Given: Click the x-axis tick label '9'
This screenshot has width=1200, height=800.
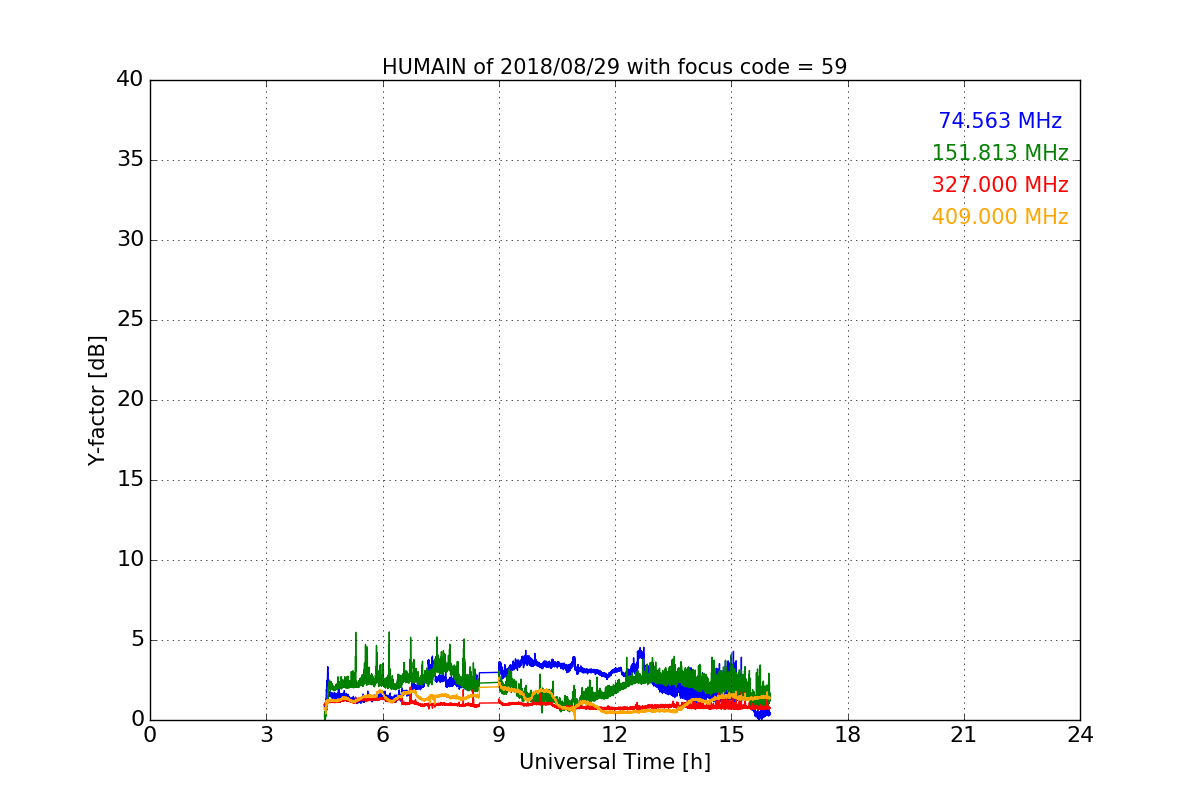Looking at the screenshot, I should pos(499,735).
